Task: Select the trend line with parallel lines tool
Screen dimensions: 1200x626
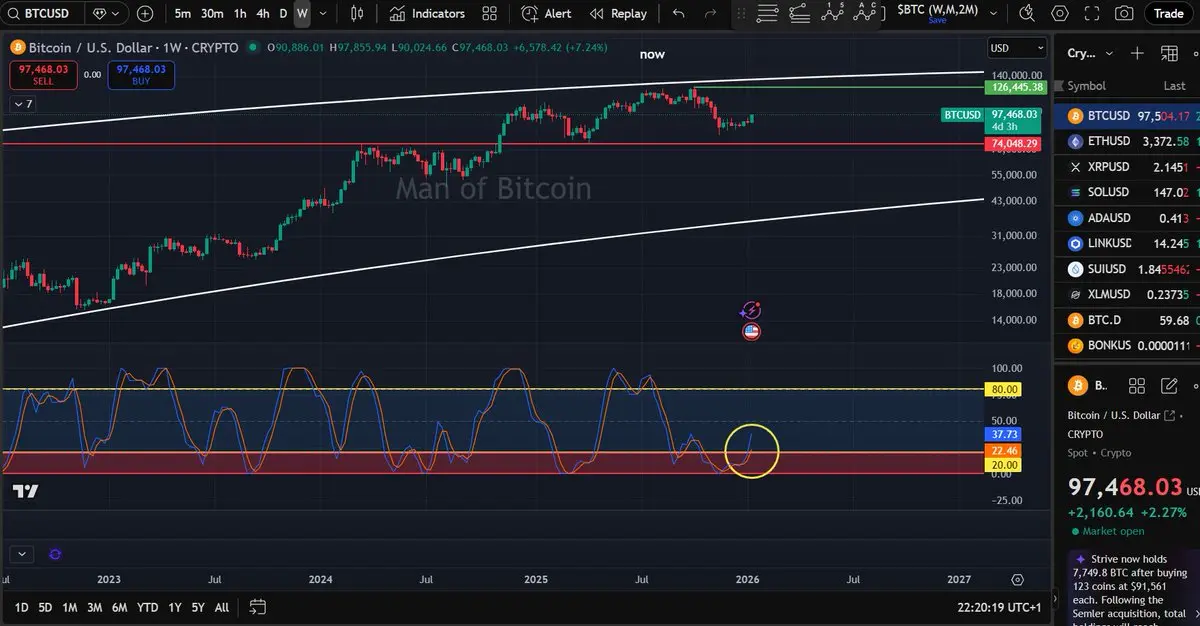Action: [x=802, y=14]
